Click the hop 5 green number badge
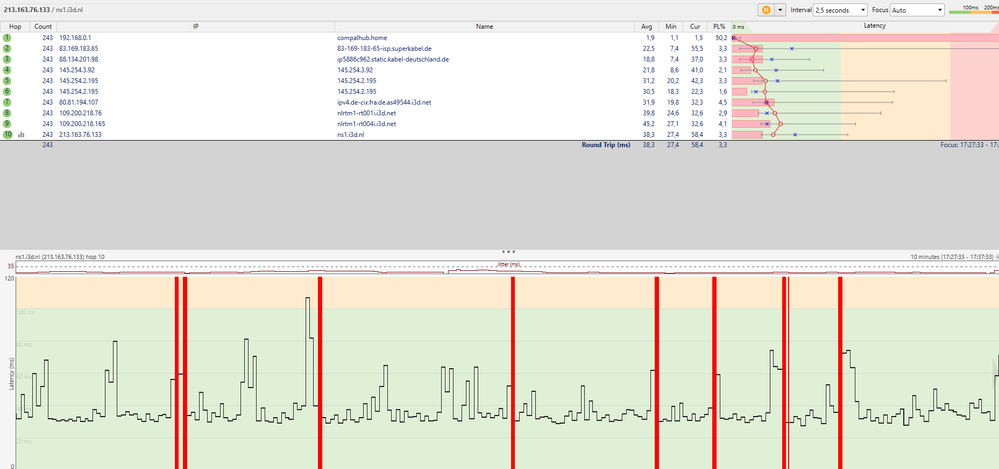Screen dimensions: 999x469 tap(7, 80)
